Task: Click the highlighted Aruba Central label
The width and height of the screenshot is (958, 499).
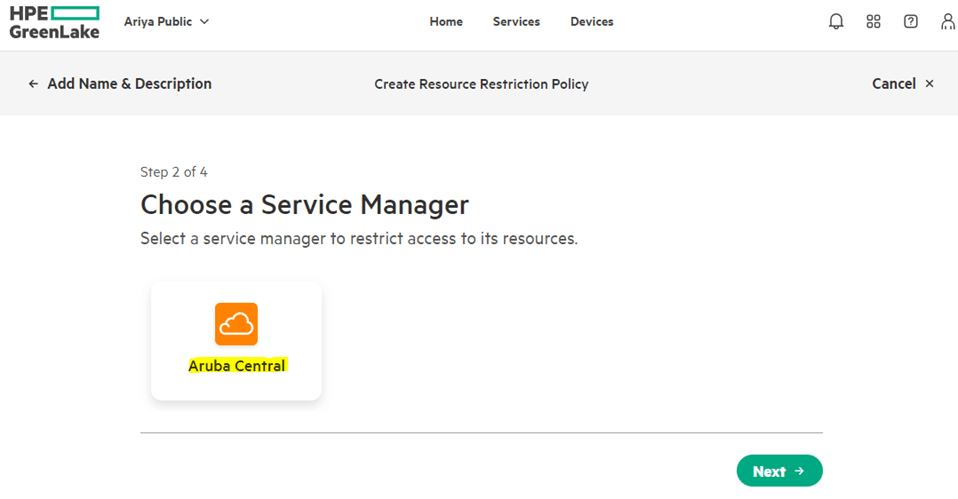Action: click(237, 366)
